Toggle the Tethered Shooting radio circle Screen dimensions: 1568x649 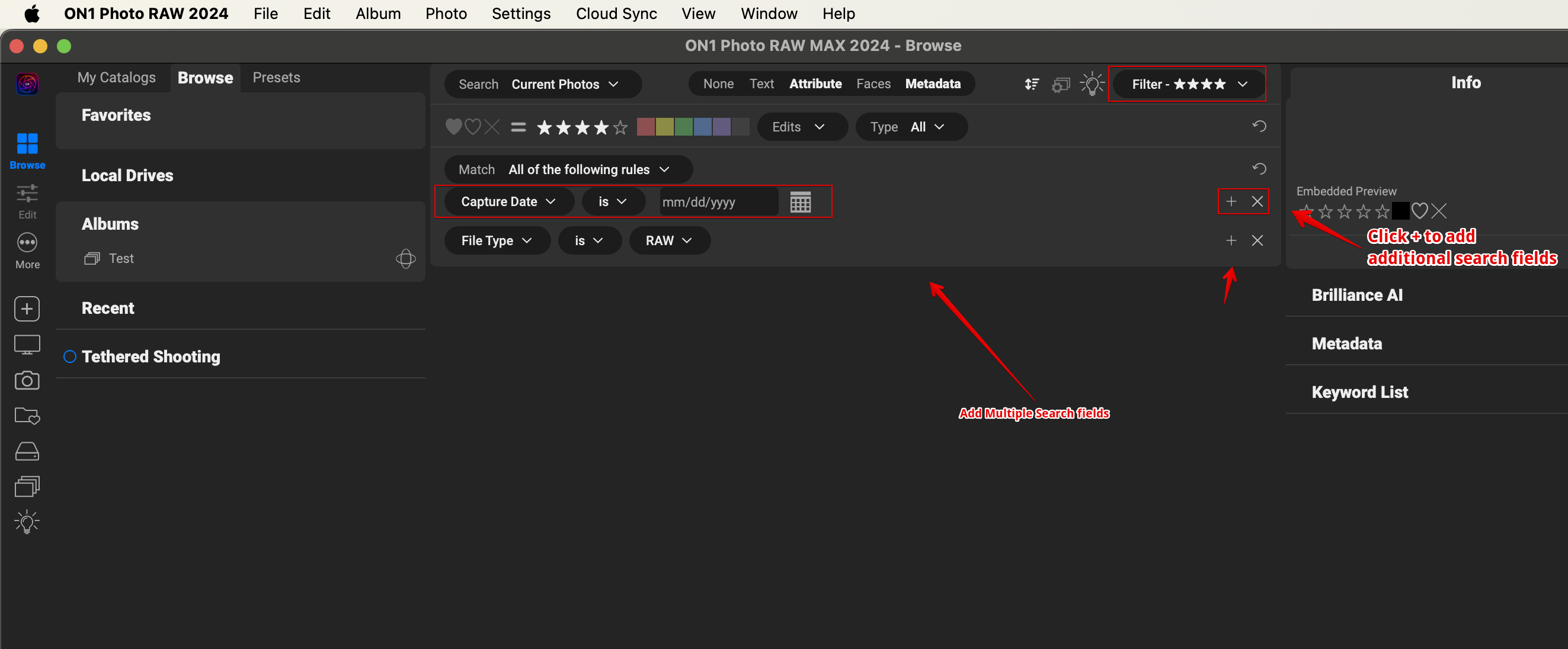[x=70, y=356]
